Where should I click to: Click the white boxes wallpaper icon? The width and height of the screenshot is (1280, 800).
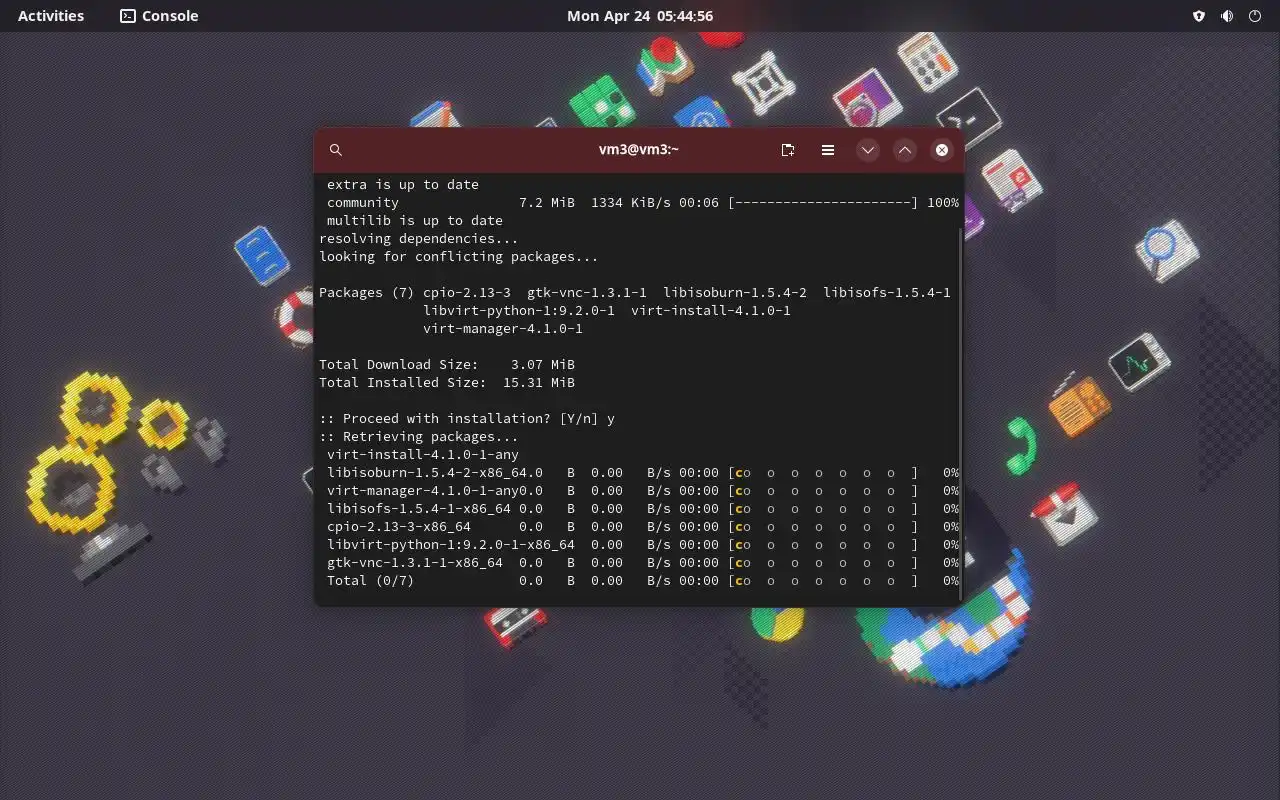coord(763,82)
